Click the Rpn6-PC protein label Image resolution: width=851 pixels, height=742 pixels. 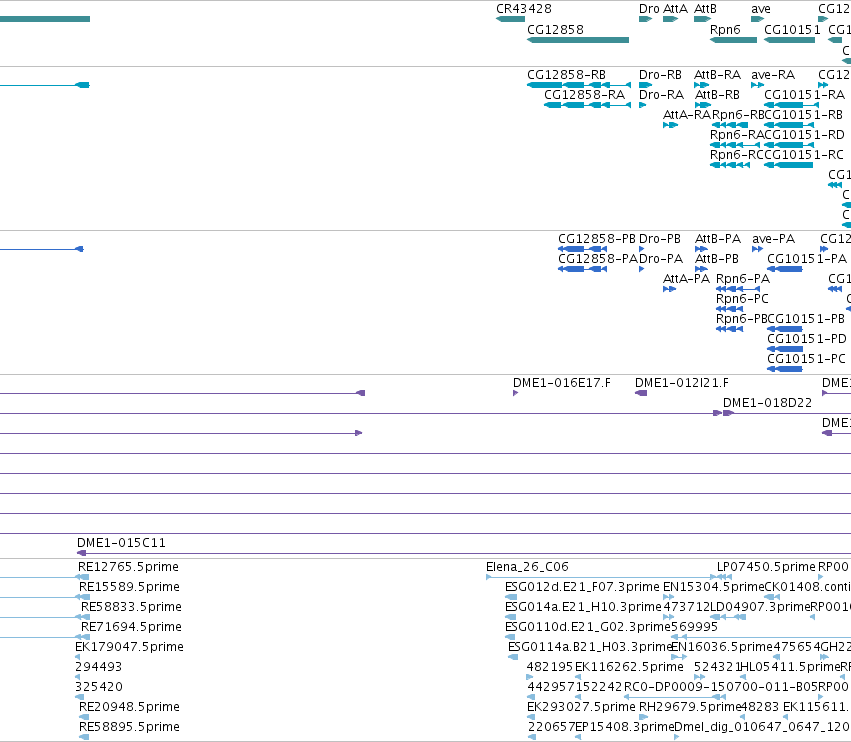[742, 299]
